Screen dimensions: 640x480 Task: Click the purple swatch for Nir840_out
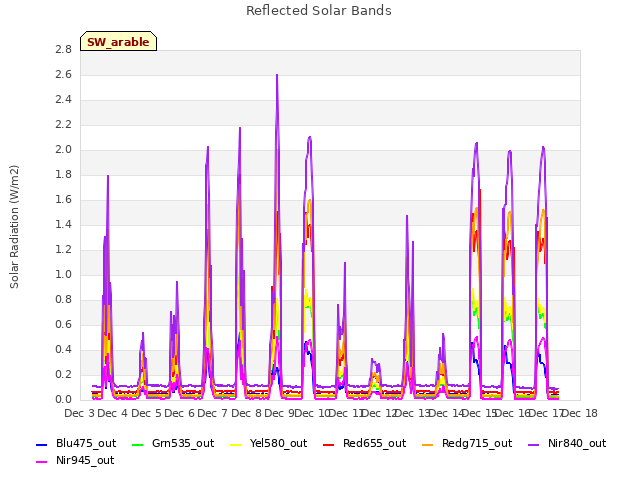coord(533,444)
